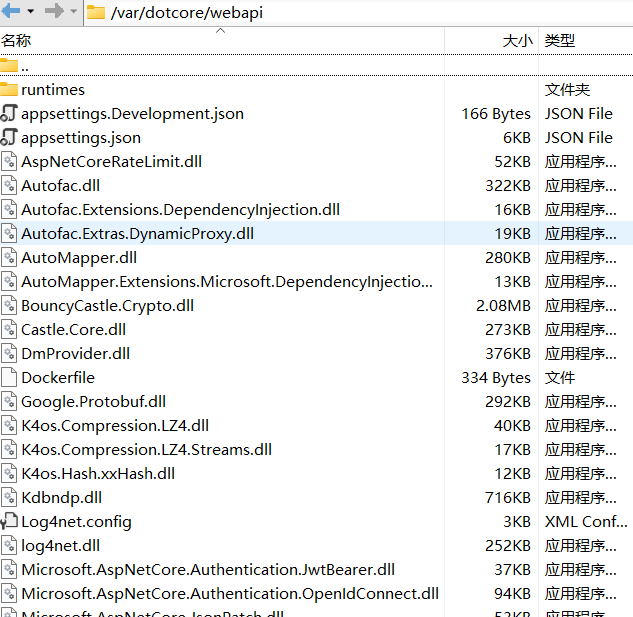
Task: Click the appsettings.Development.json file icon
Action: 9,113
